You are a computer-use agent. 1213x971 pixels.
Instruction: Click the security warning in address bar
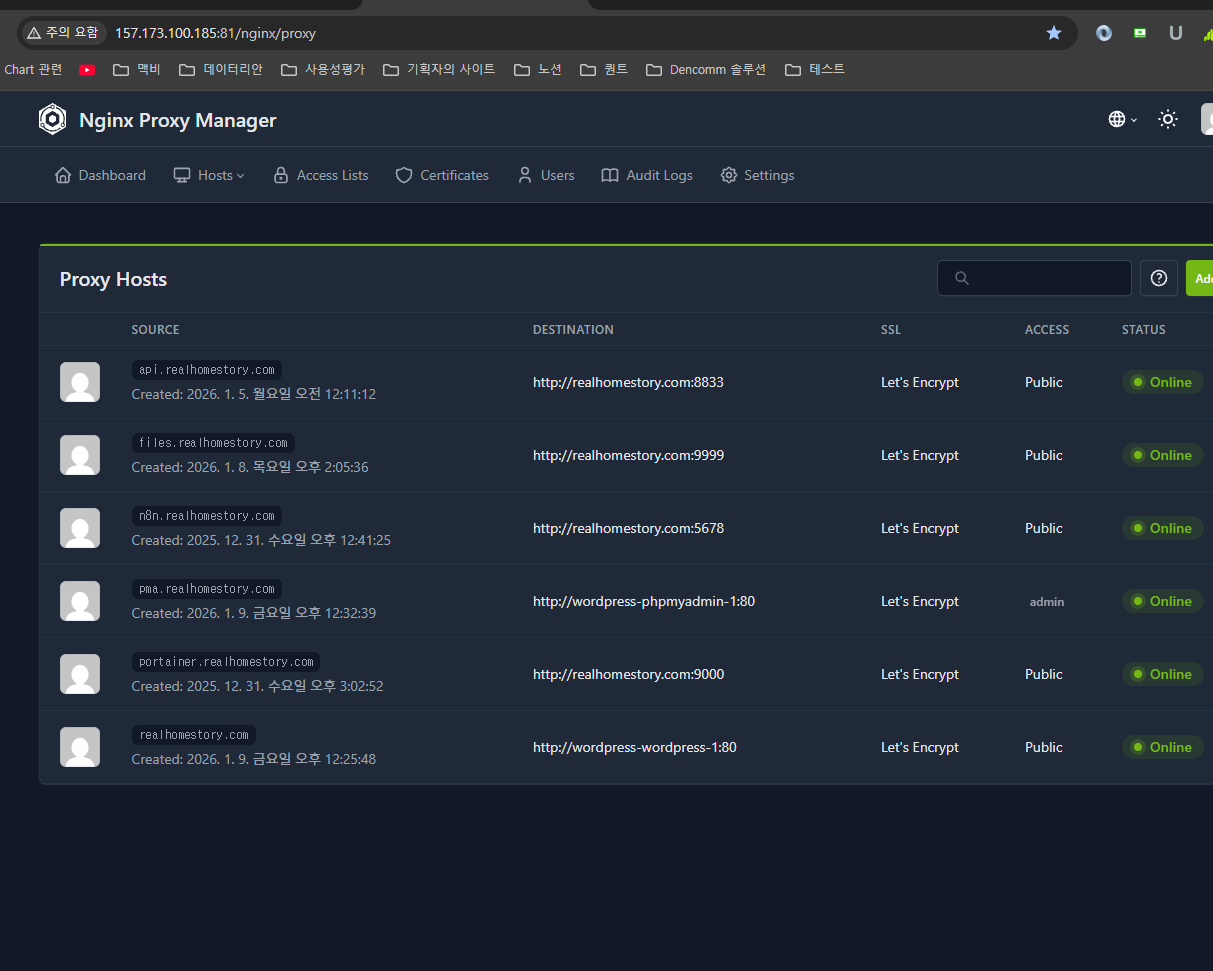[63, 33]
